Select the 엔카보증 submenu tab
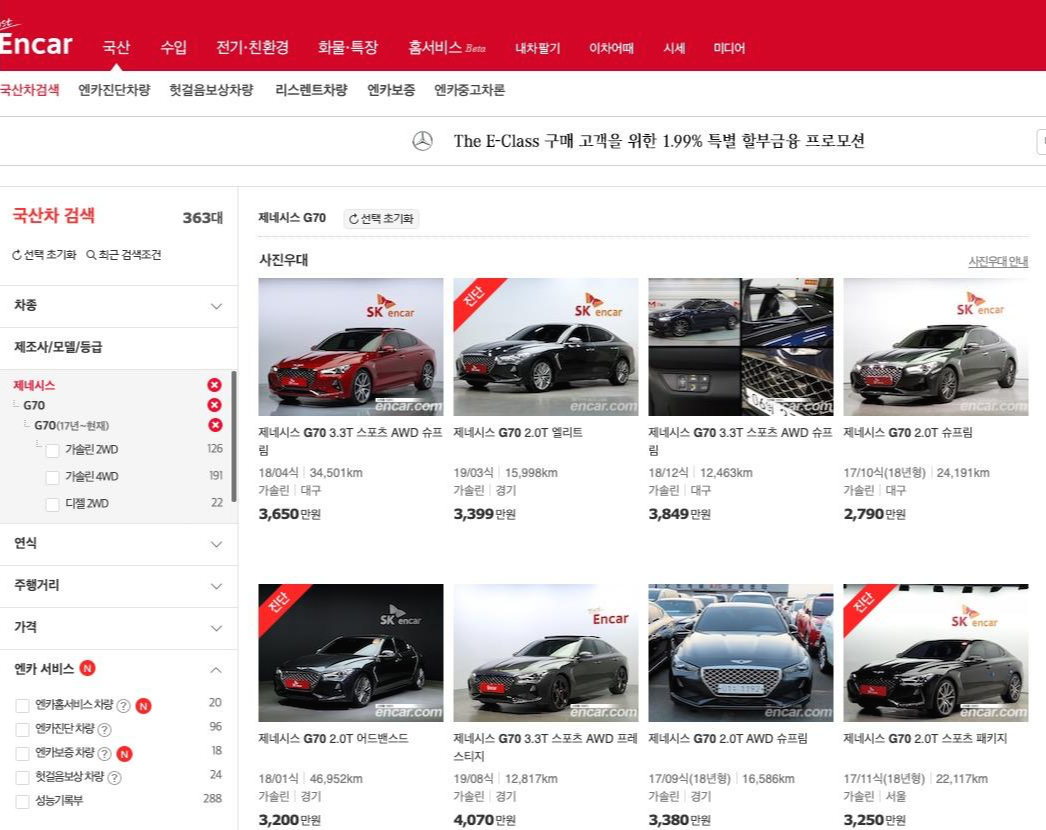 (x=391, y=89)
